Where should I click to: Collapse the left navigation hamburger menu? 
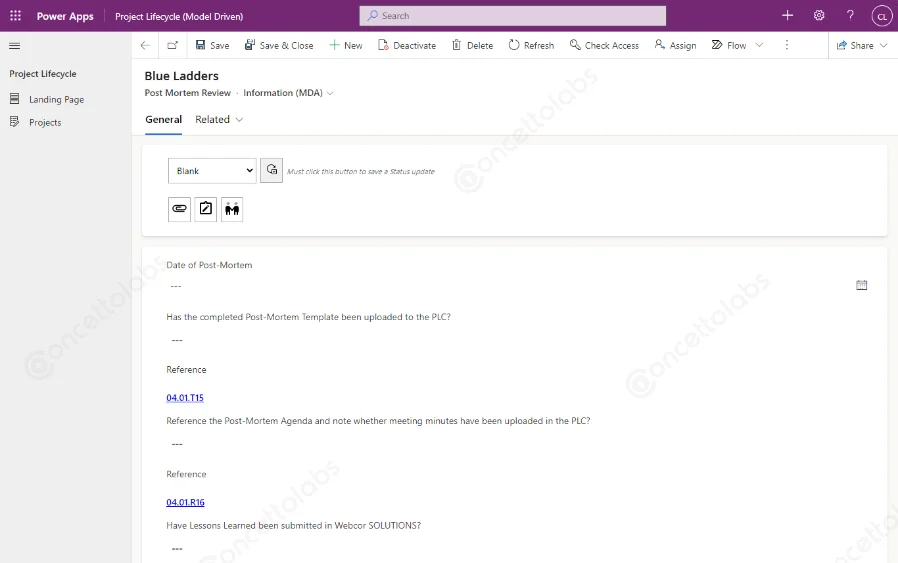(x=15, y=46)
